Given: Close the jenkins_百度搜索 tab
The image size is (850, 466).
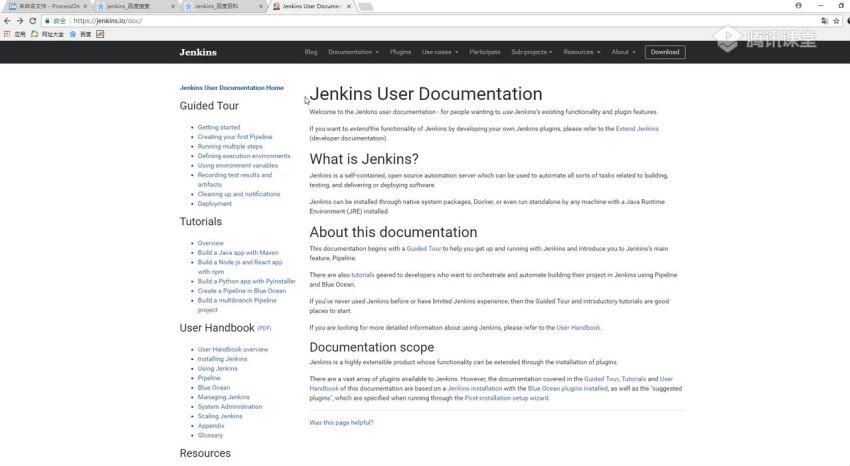Looking at the screenshot, I should pyautogui.click(x=173, y=6).
